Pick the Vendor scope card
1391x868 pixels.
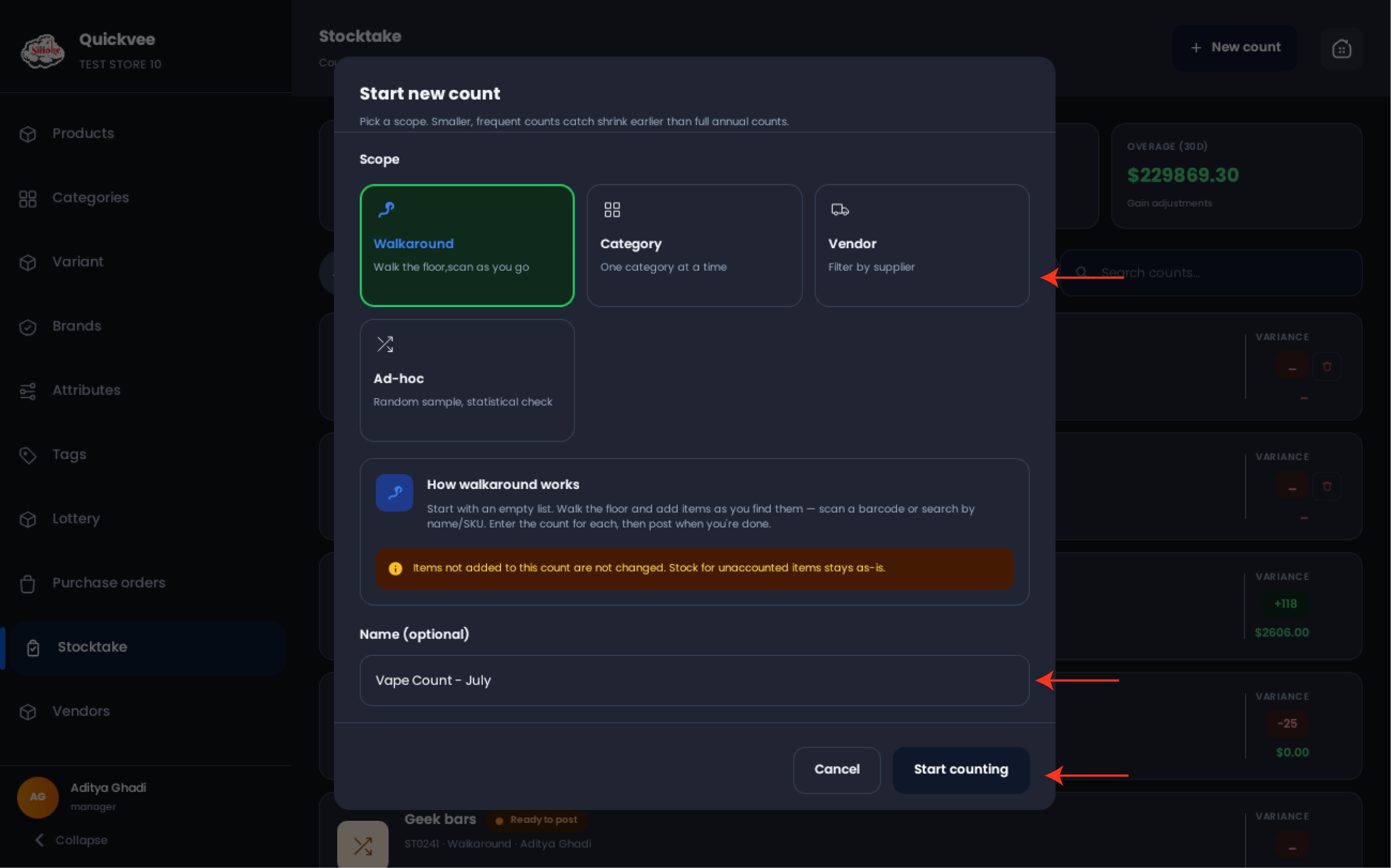tap(922, 245)
